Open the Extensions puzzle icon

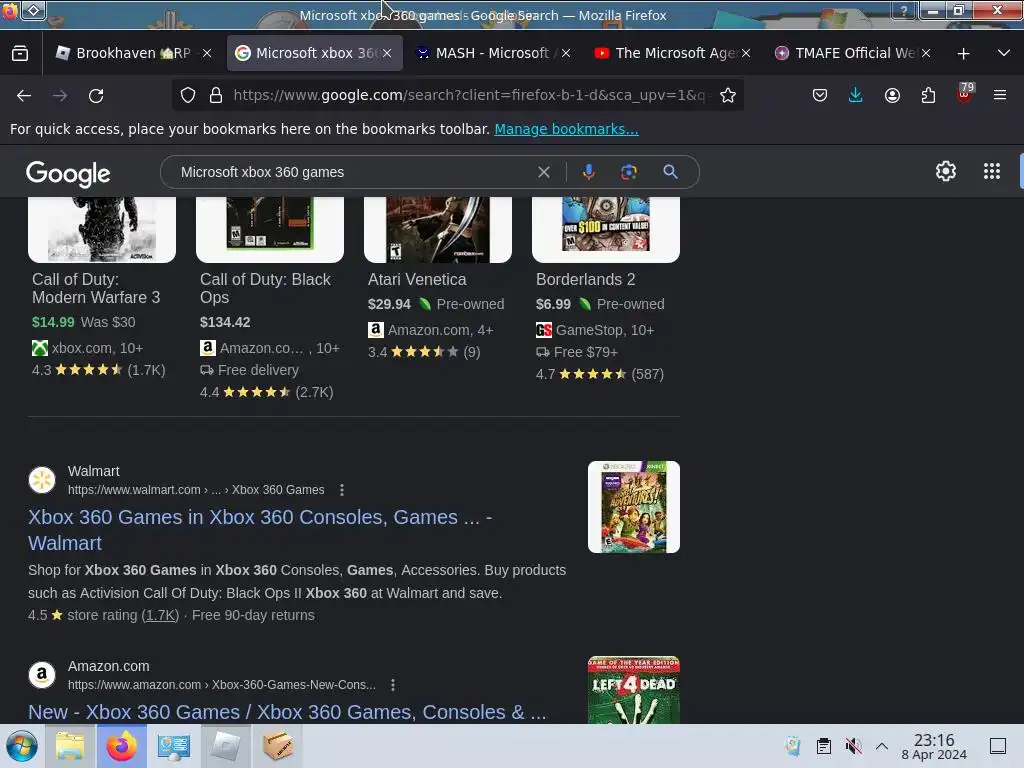tap(928, 95)
